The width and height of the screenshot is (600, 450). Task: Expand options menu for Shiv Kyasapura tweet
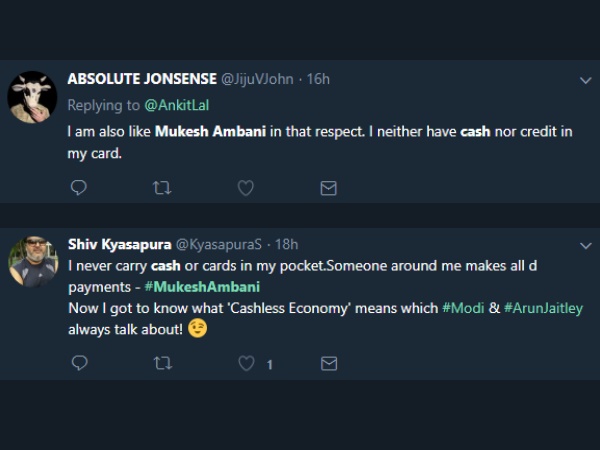(586, 245)
